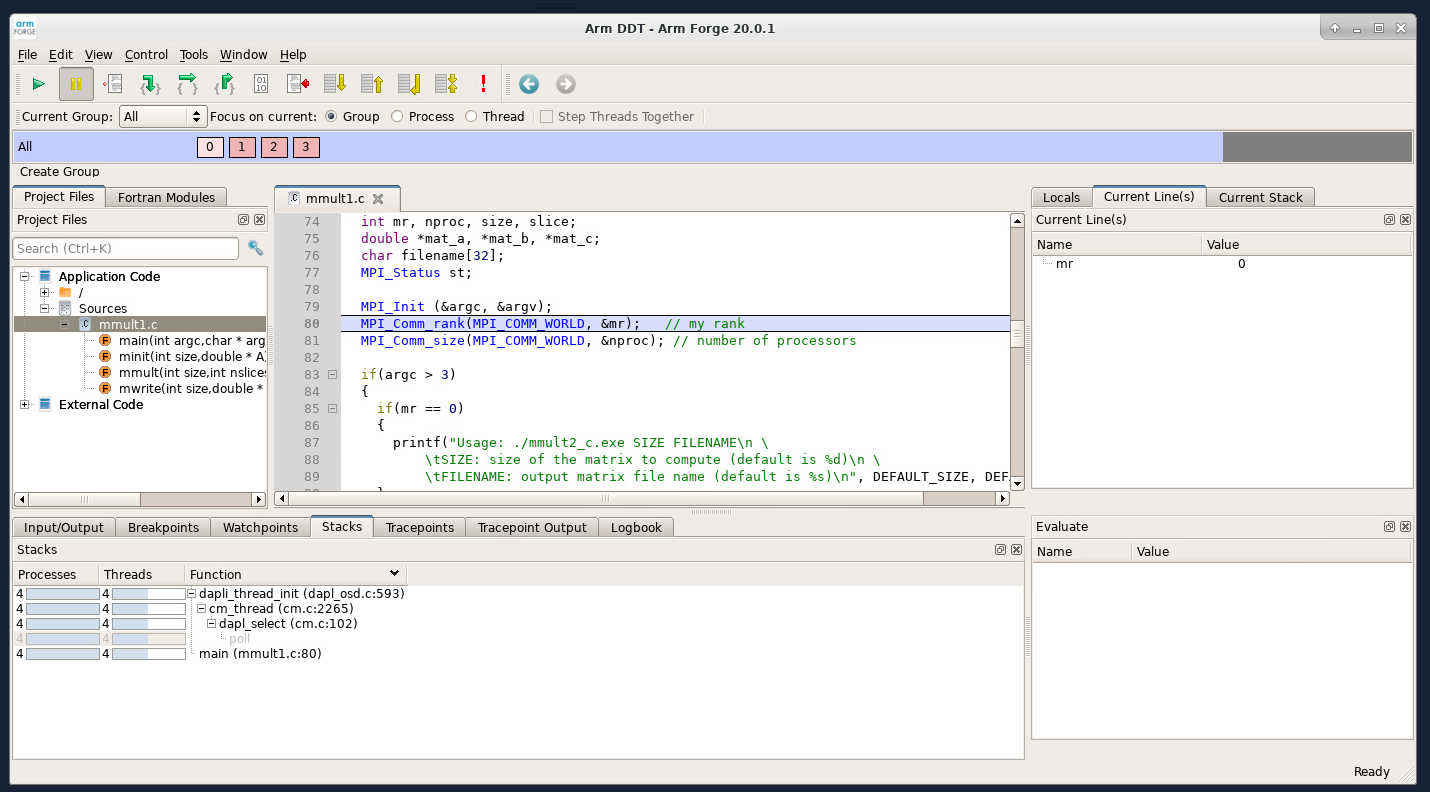Click the yellow Pause button
Image resolution: width=1430 pixels, height=792 pixels.
tap(76, 84)
